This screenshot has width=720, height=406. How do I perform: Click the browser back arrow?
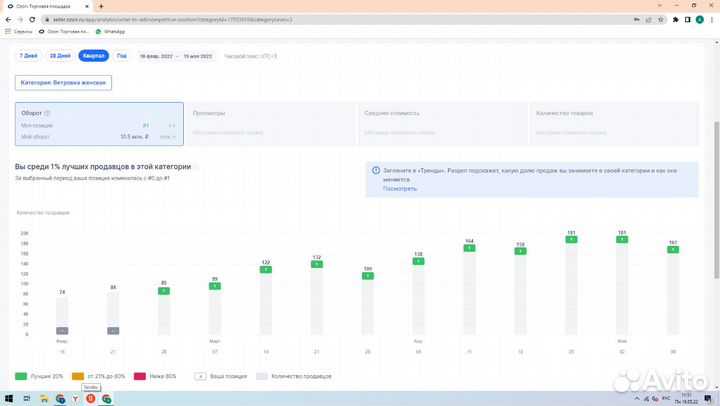coord(7,19)
